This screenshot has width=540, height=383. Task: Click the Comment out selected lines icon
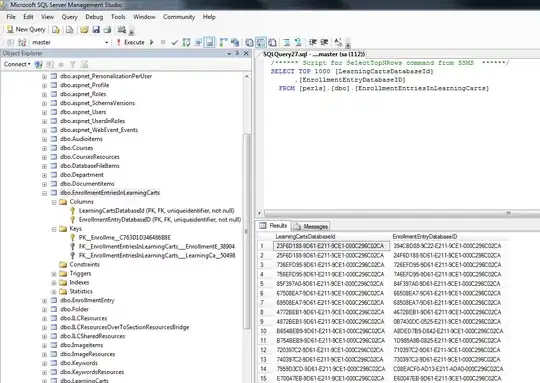click(287, 42)
